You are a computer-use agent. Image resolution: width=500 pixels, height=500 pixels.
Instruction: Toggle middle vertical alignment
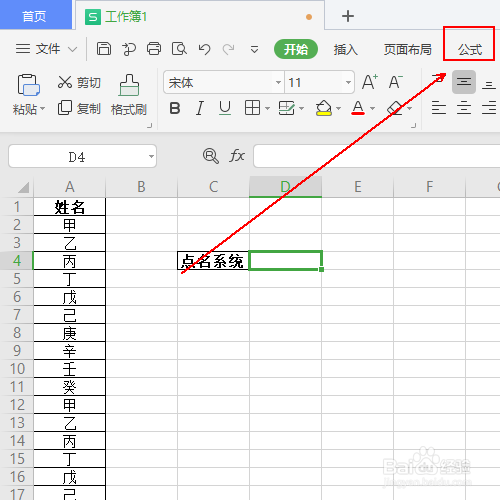click(x=464, y=82)
